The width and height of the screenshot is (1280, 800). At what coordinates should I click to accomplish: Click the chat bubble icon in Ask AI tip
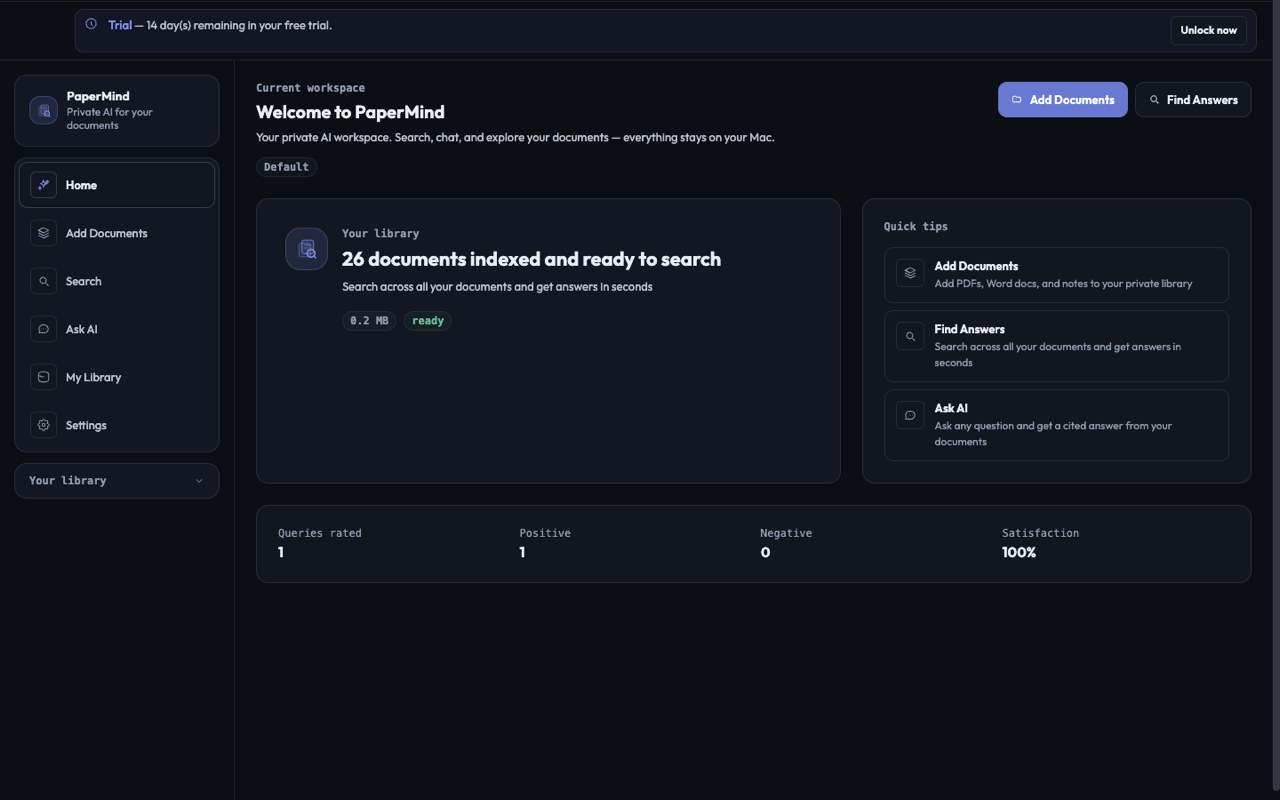click(910, 415)
